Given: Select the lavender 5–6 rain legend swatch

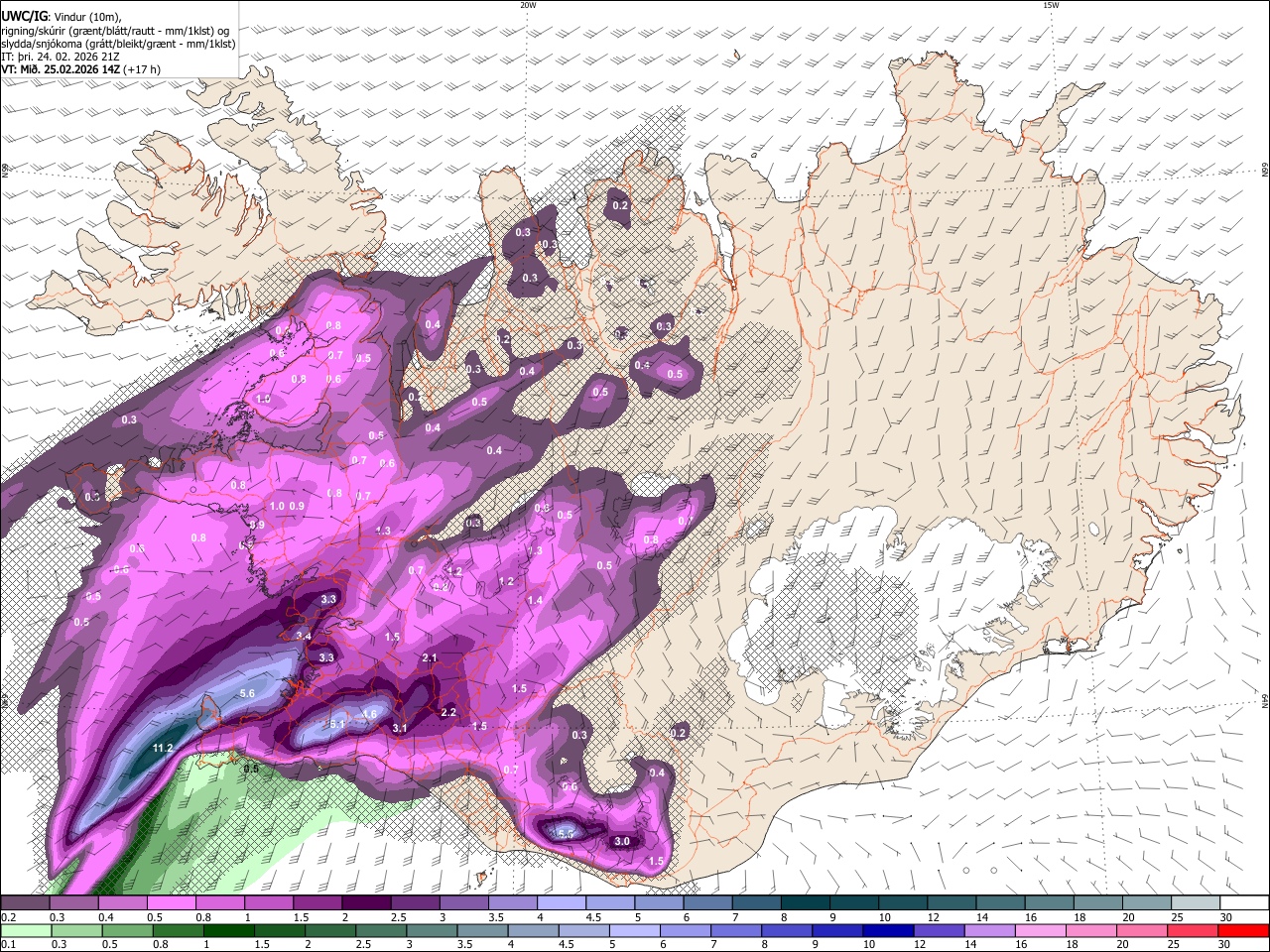Looking at the screenshot, I should [633, 930].
